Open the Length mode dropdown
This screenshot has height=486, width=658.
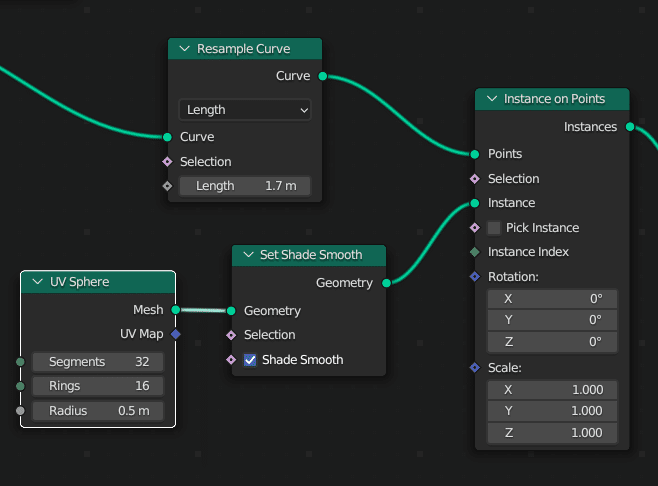[x=245, y=110]
